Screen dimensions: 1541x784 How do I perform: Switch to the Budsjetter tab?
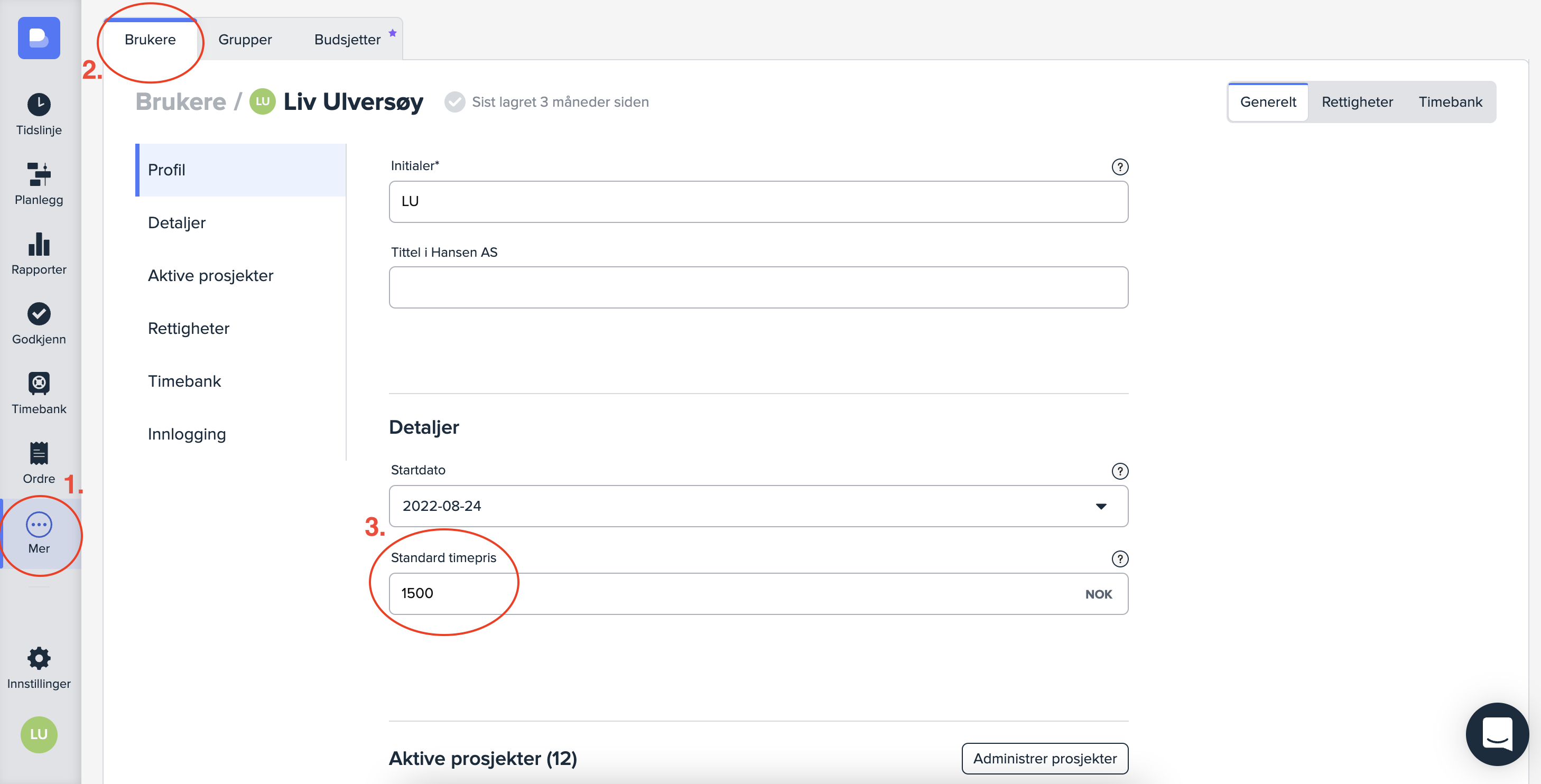pyautogui.click(x=347, y=40)
